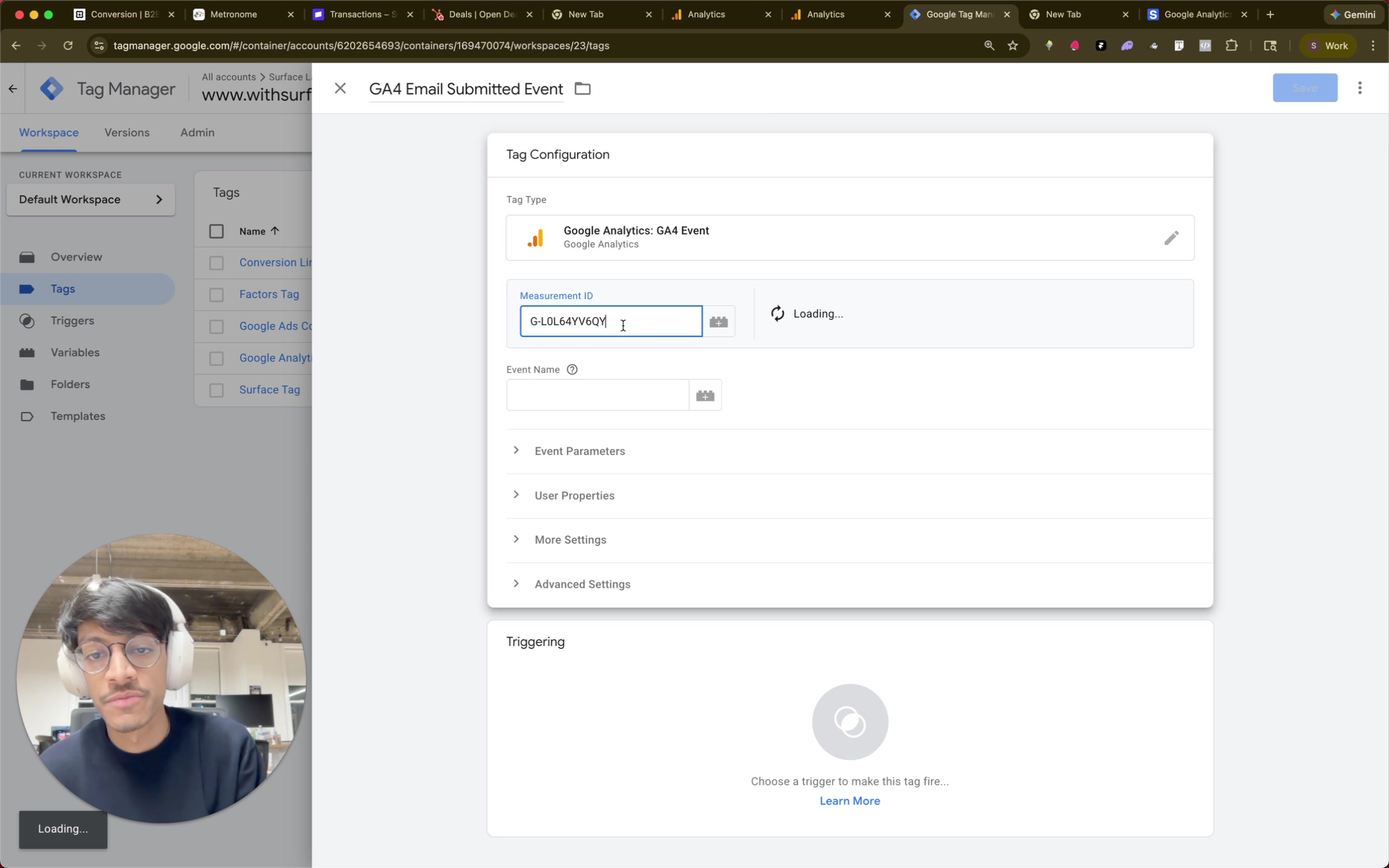The image size is (1389, 868).
Task: Insert a variable into the Measurement ID field
Action: (718, 321)
